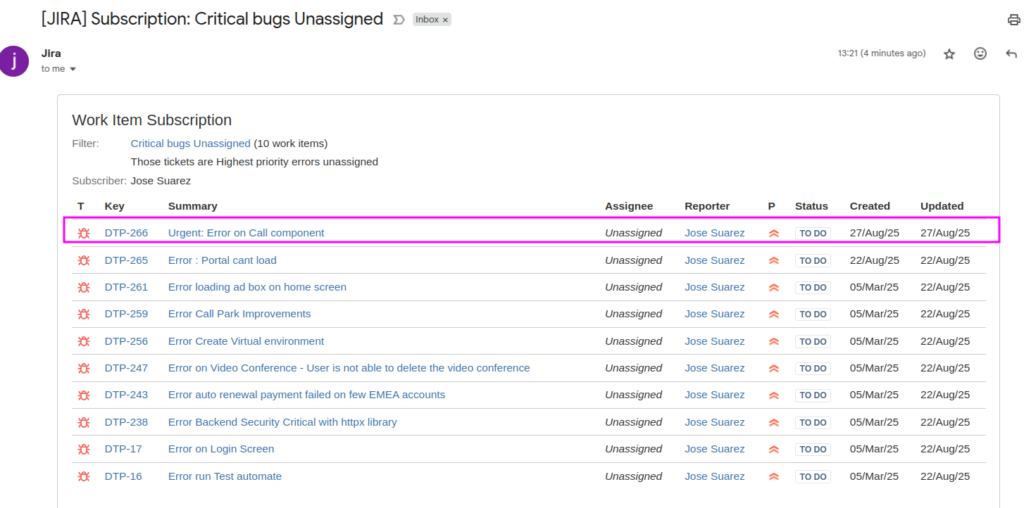Star the Jira email
This screenshot has width=1024, height=508.
point(950,54)
